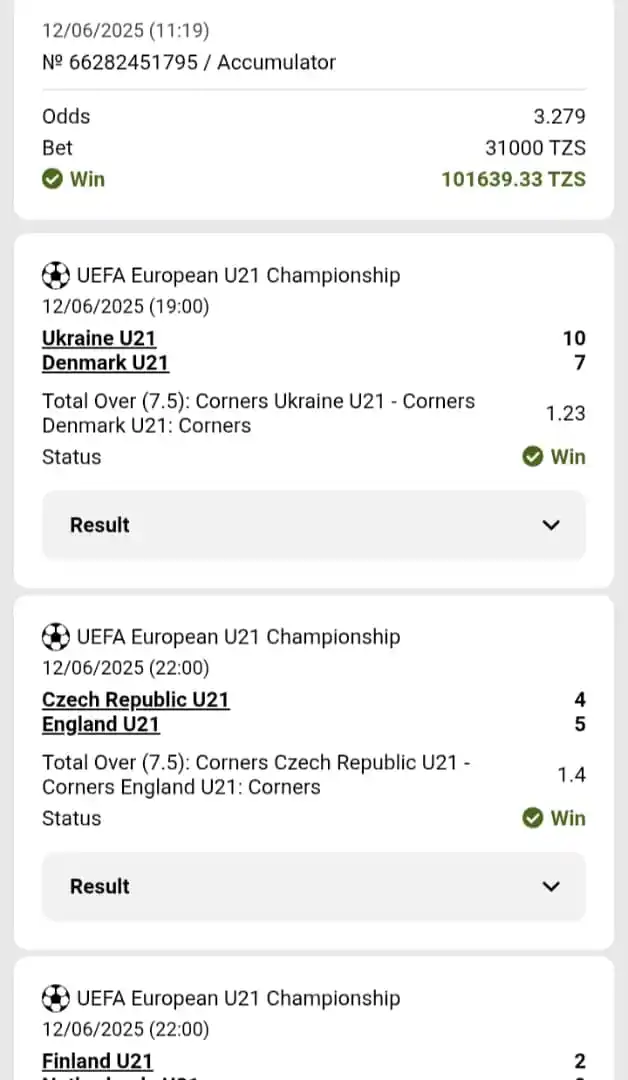Click the 101639.33 TZS winnings amount
The height and width of the screenshot is (1080, 628).
pos(514,179)
